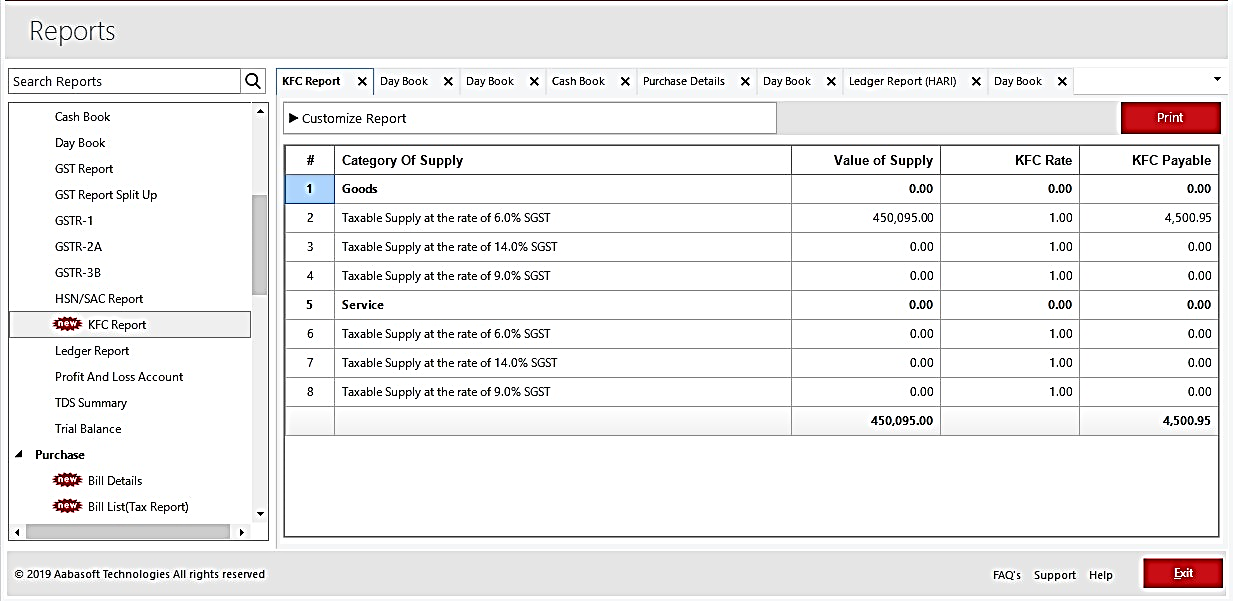Click the new badge beside Bill Details
The image size is (1233, 601).
pyautogui.click(x=67, y=480)
